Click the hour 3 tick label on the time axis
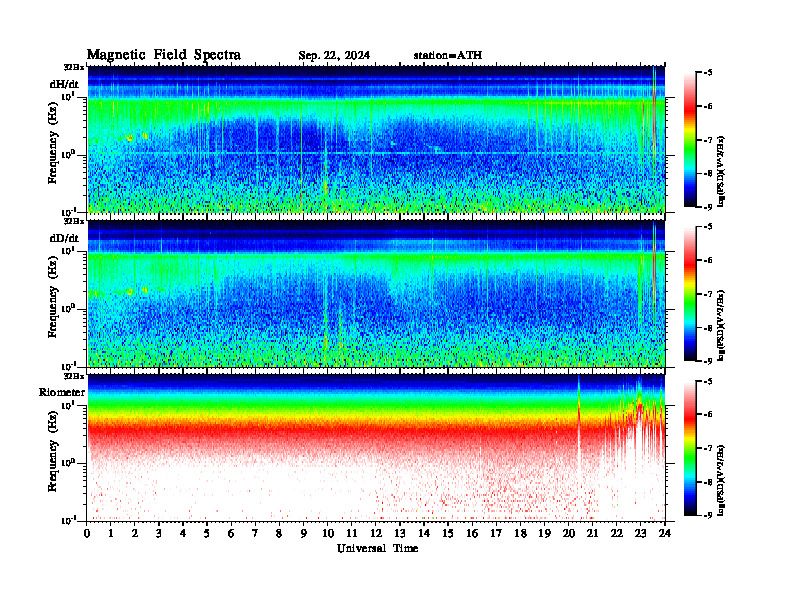 (159, 533)
